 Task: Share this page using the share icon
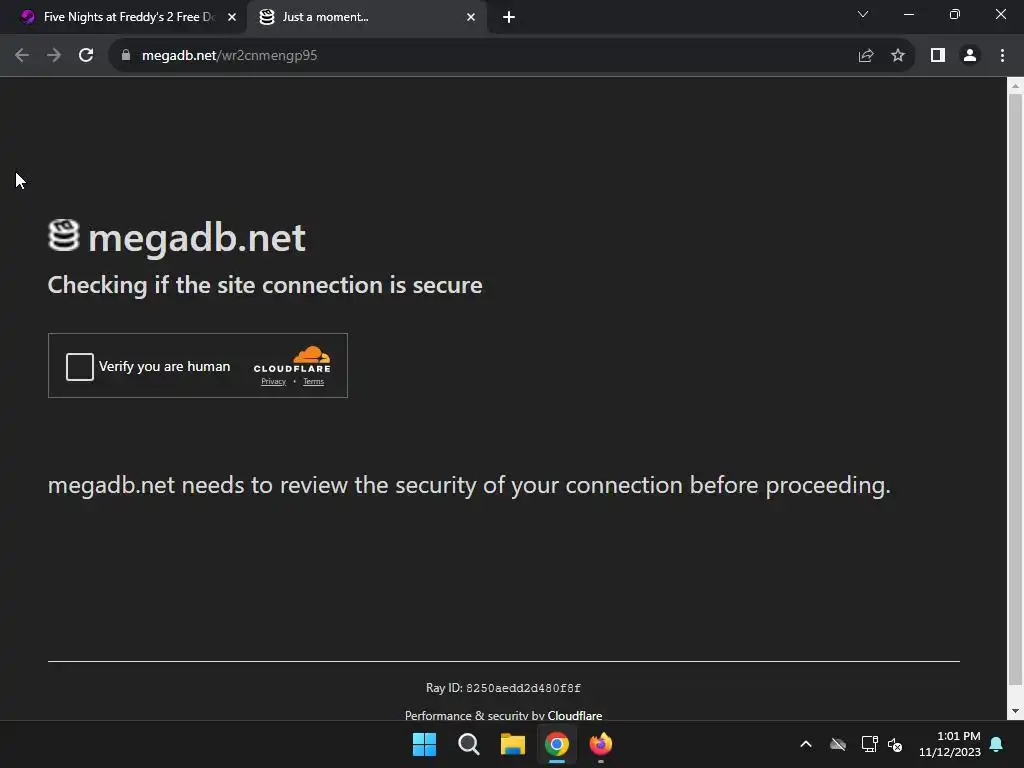pyautogui.click(x=866, y=56)
